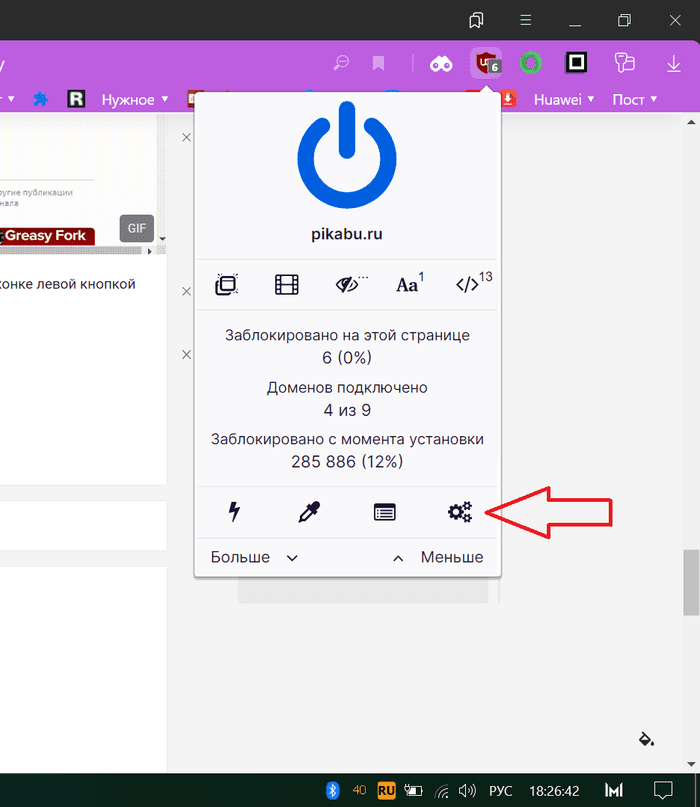
Task: Click the black square extension icon
Action: [576, 62]
